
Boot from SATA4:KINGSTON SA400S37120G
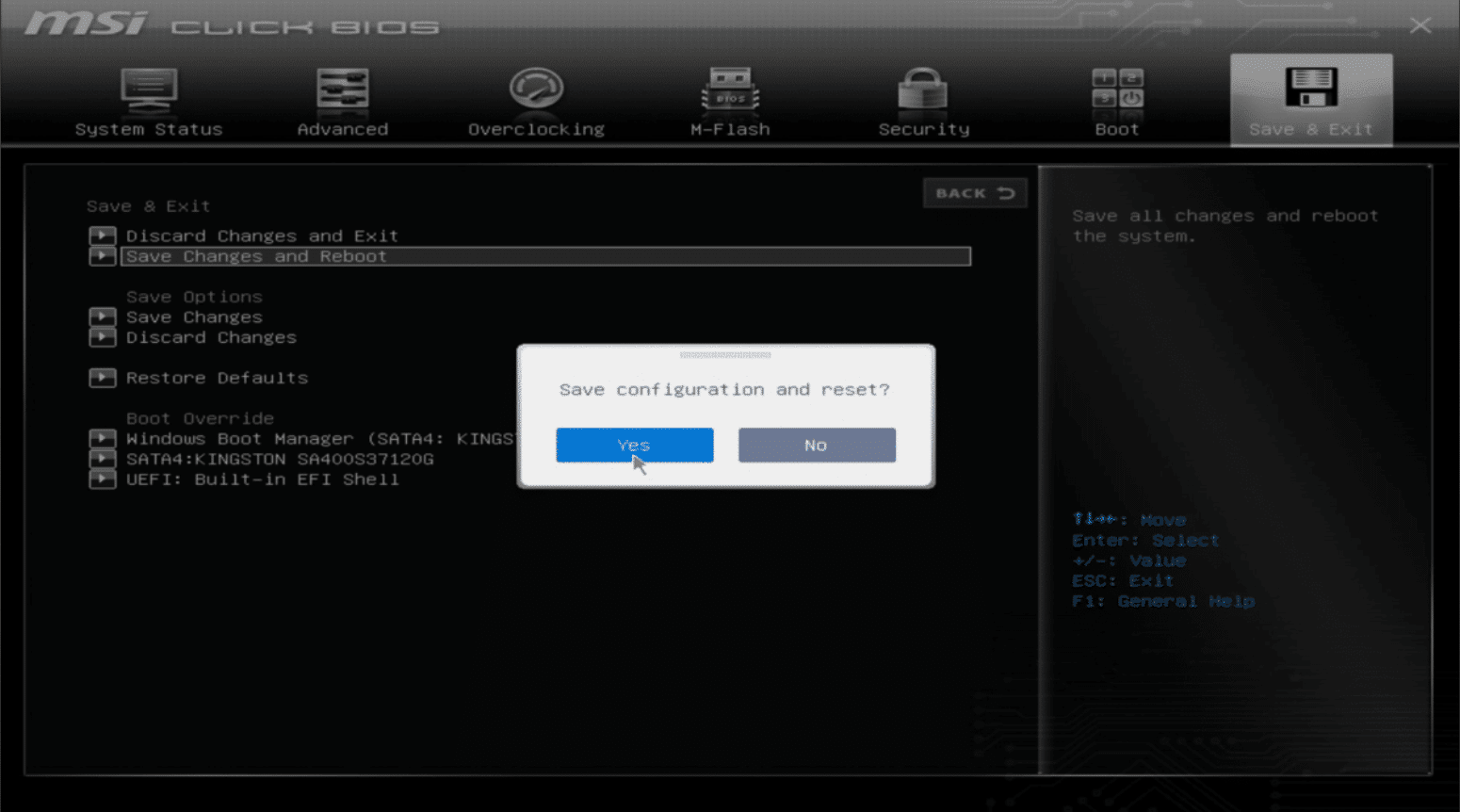pyautogui.click(x=280, y=459)
